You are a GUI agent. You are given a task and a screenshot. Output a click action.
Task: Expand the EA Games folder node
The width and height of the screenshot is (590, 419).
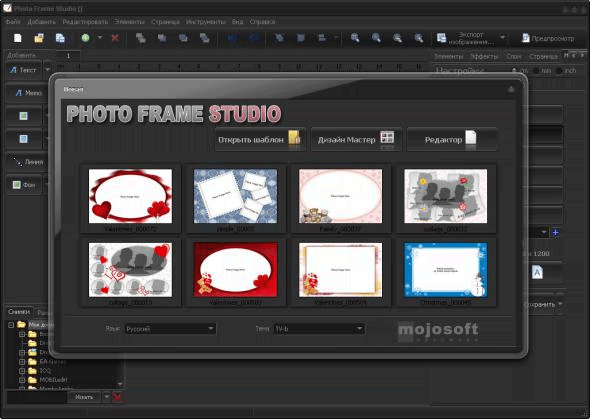[x=22, y=361]
